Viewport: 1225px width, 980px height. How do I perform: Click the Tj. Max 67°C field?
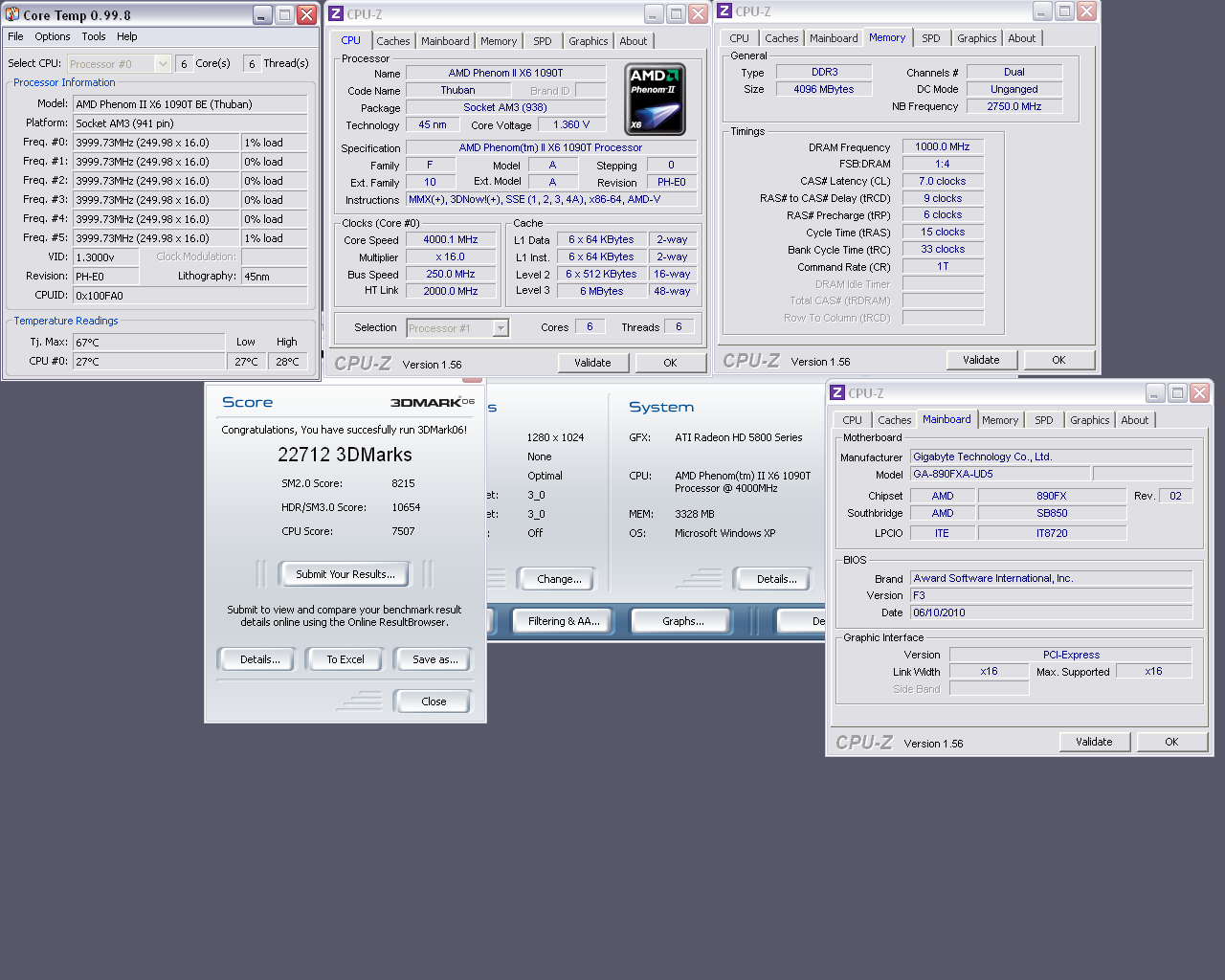click(148, 343)
